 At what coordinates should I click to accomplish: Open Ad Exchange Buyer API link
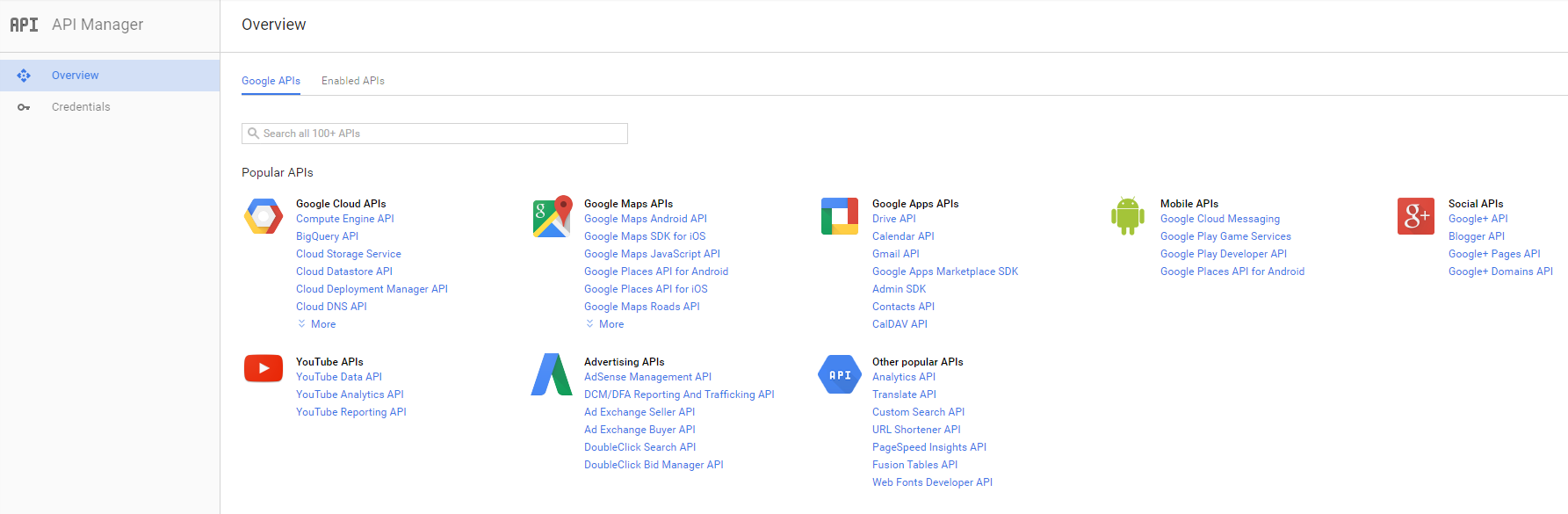coord(640,430)
